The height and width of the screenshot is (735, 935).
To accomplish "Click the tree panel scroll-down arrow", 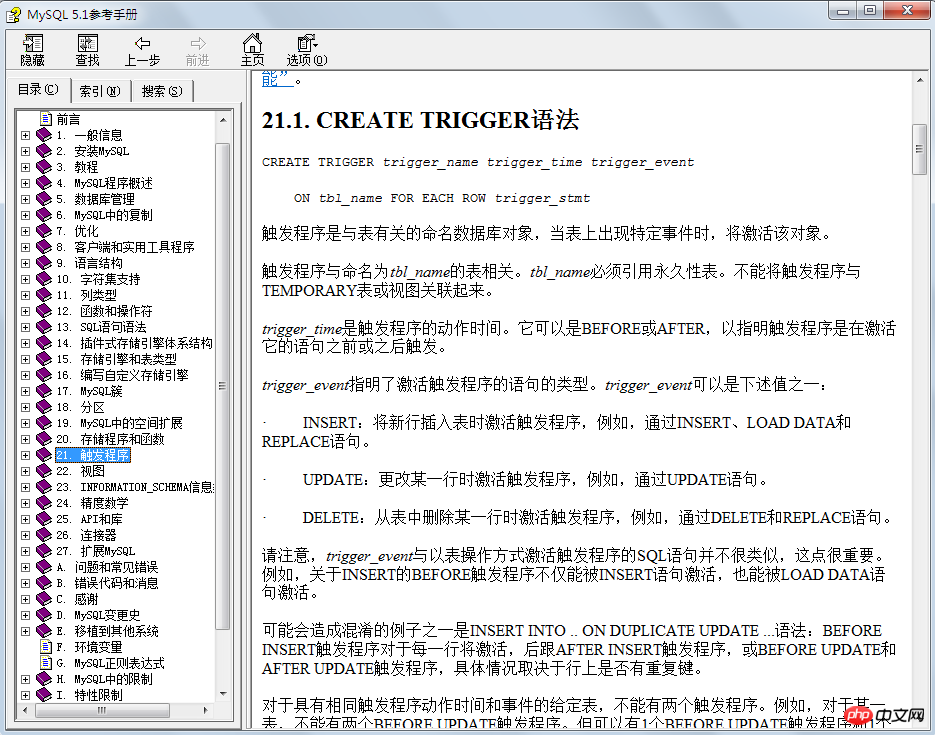I will (x=222, y=694).
